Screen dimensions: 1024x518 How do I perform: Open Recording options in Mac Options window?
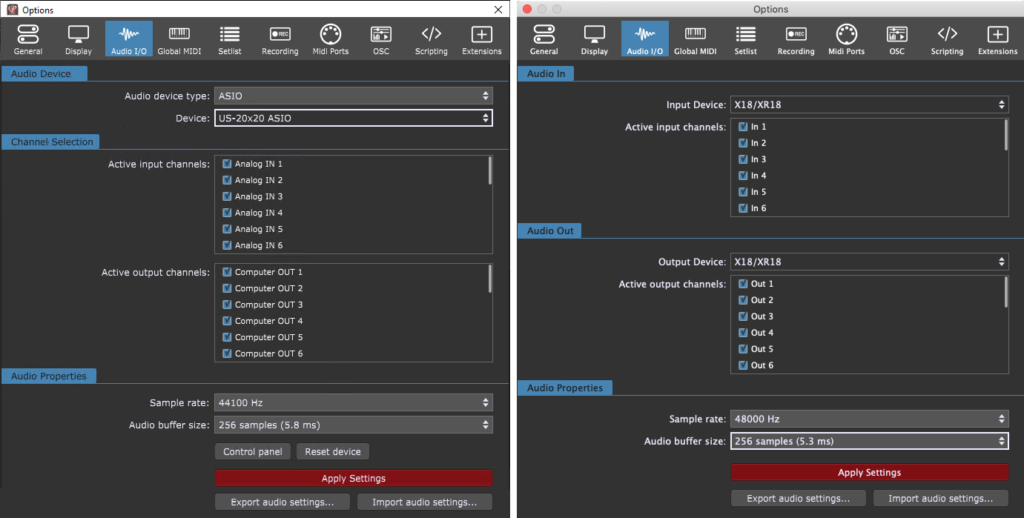click(x=795, y=39)
